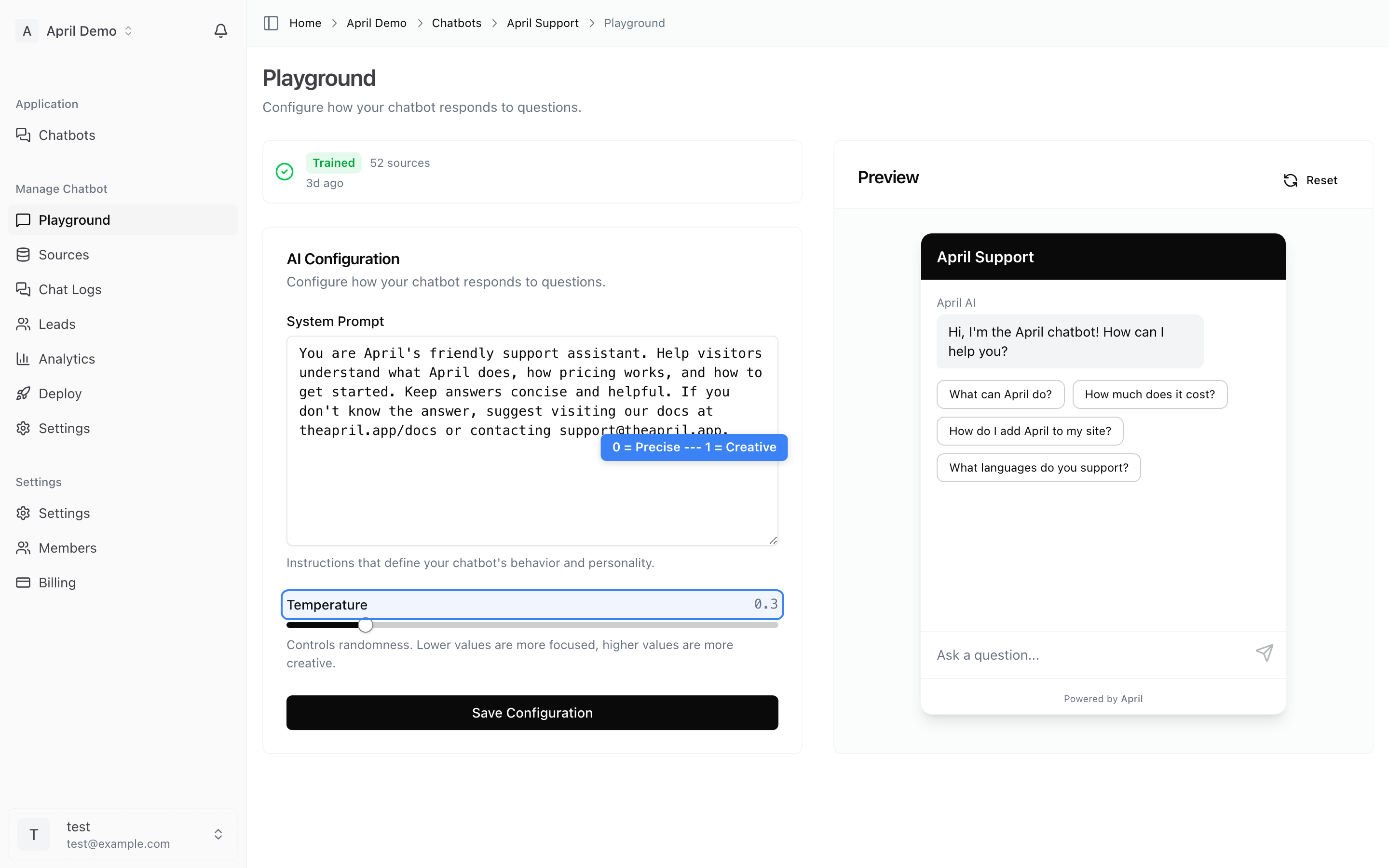1389x868 pixels.
Task: Click the Trained status badge
Action: [x=333, y=163]
